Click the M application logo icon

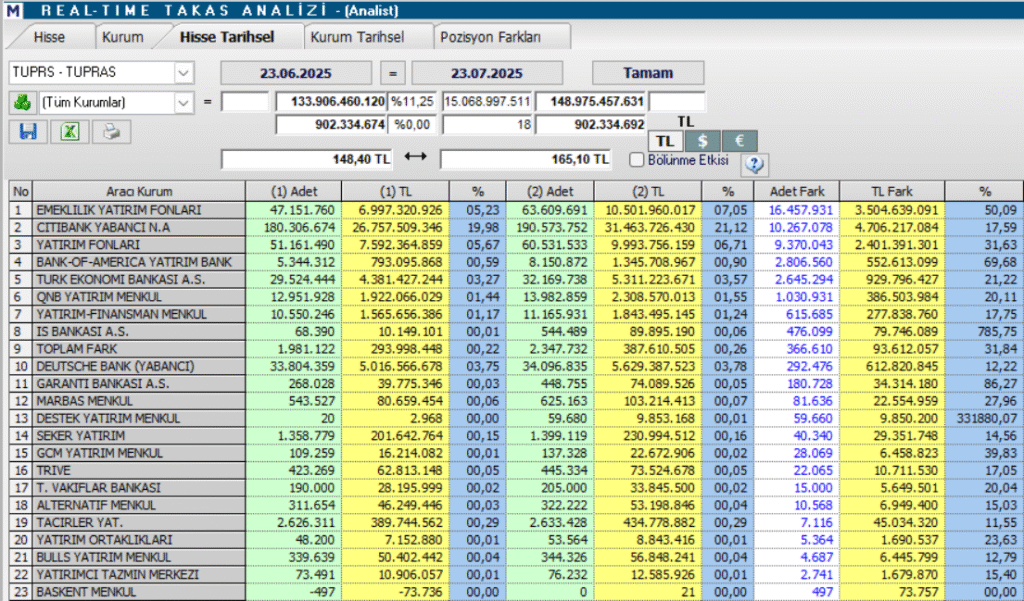coord(13,10)
